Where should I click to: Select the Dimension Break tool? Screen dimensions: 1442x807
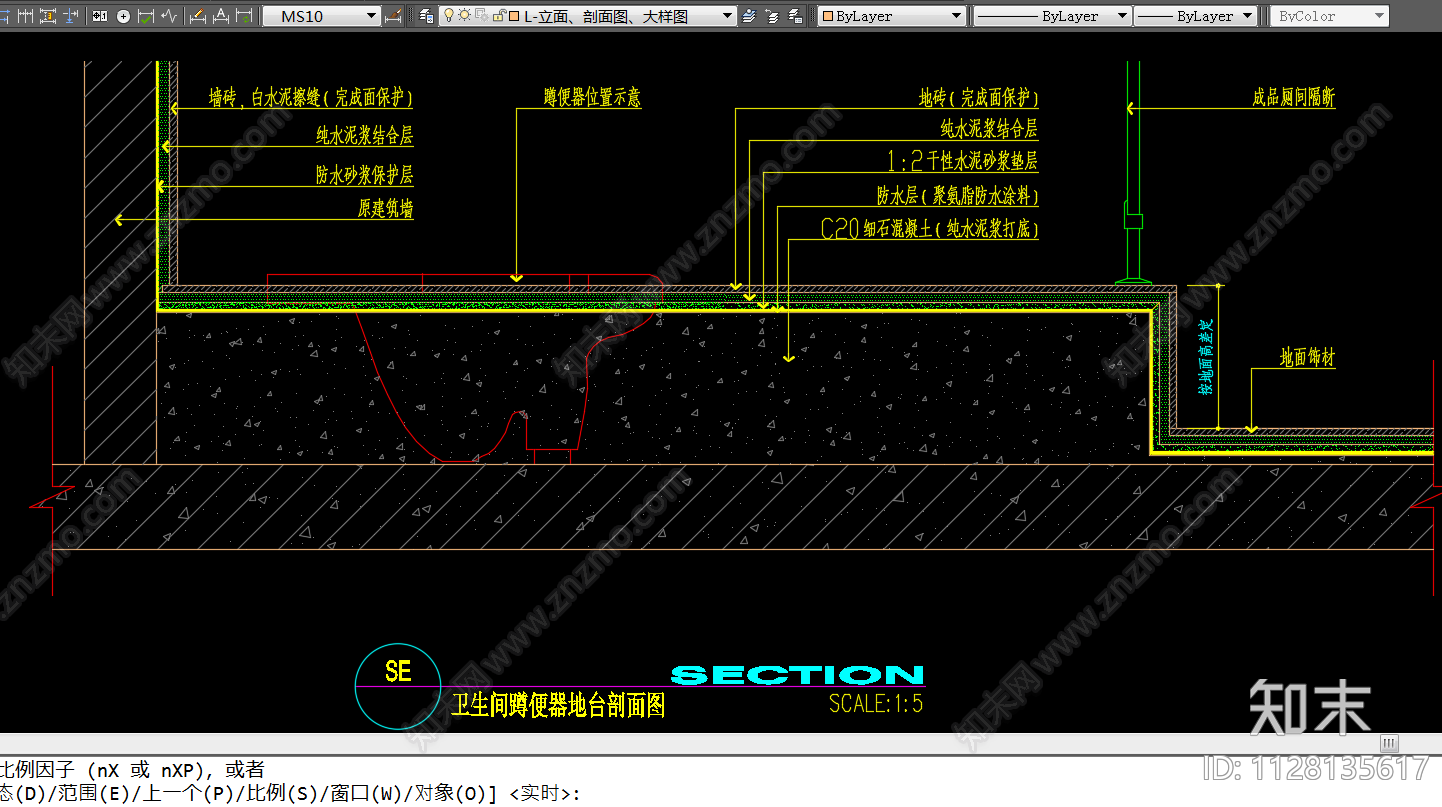pyautogui.click(x=71, y=16)
